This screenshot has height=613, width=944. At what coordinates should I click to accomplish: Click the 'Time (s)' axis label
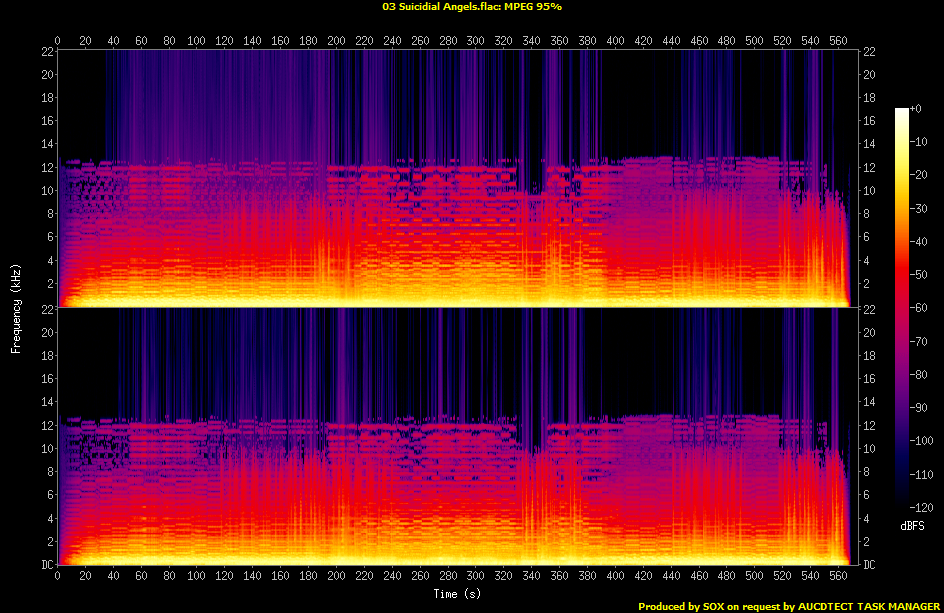457,594
